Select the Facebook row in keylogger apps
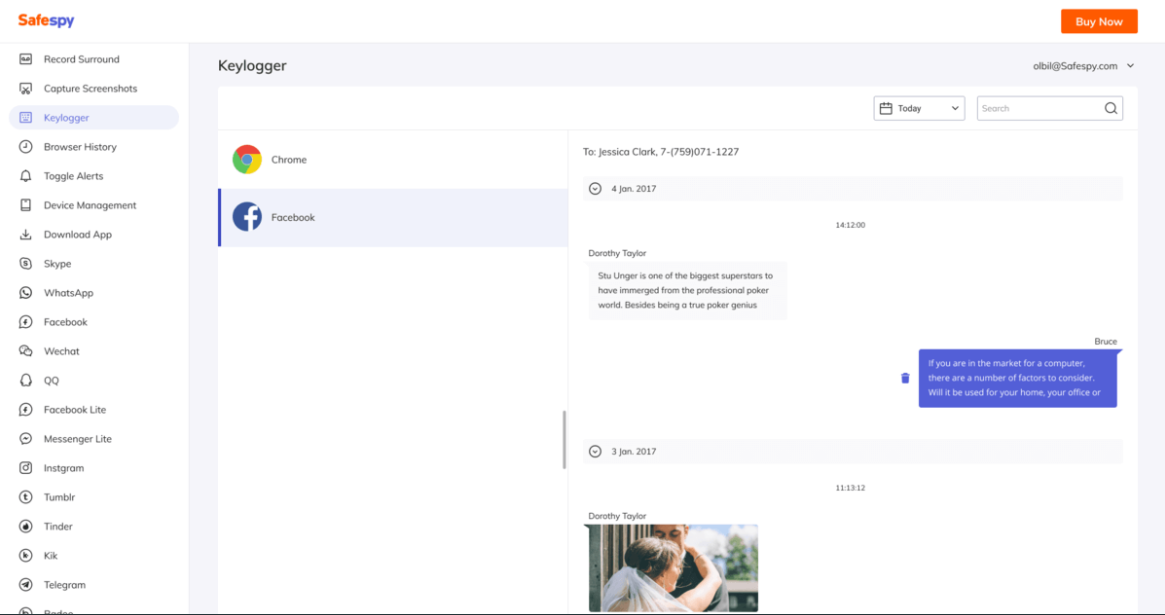 [393, 217]
